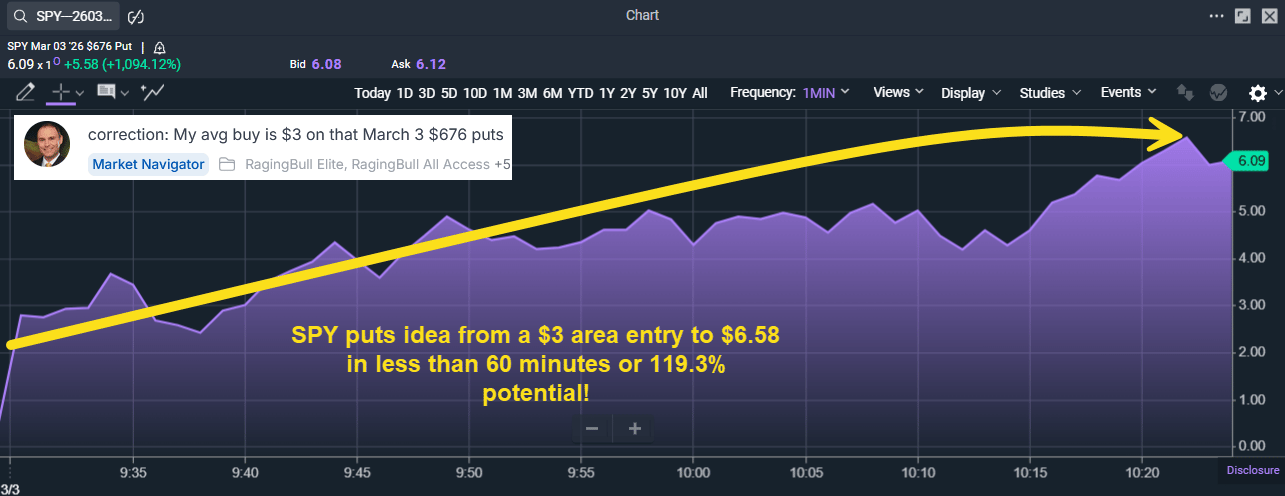Click the SPY symbol search field
1285x496 pixels.
coord(62,16)
